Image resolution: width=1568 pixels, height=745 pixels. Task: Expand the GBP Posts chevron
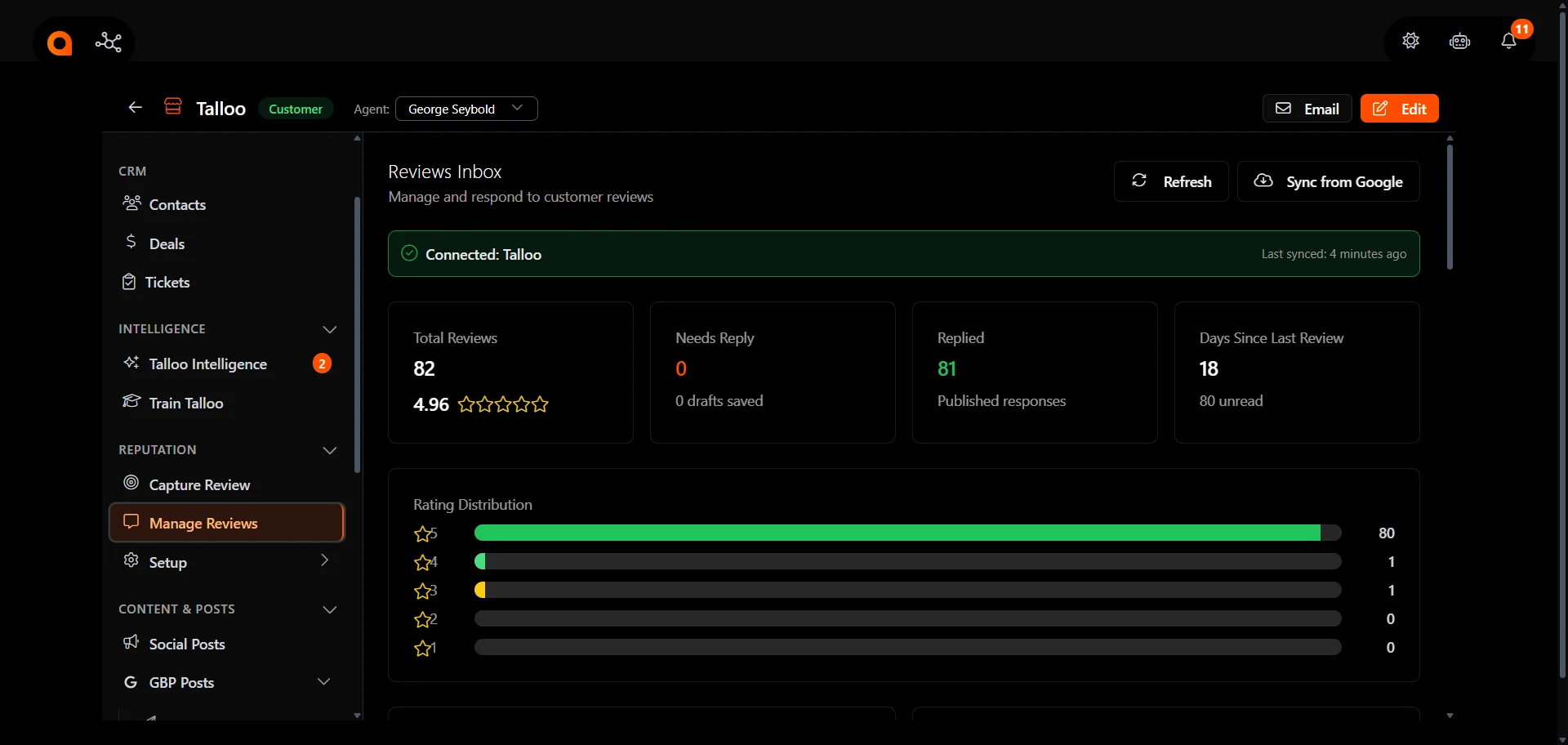(324, 681)
